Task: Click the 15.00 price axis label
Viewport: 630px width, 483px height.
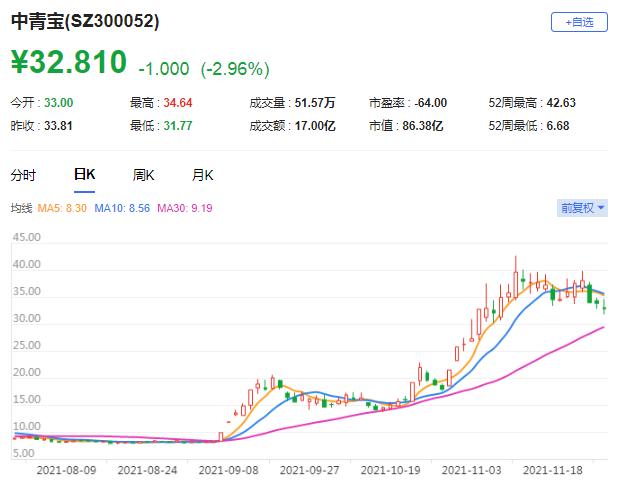Action: (27, 399)
